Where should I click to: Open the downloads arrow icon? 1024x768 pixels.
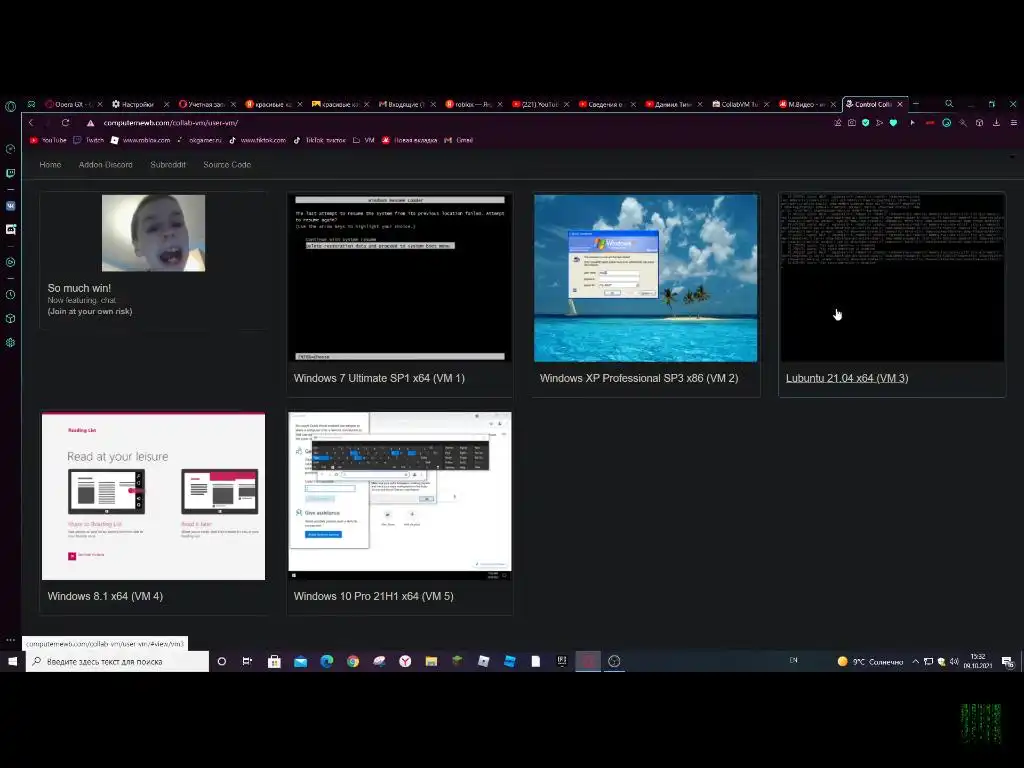(997, 123)
